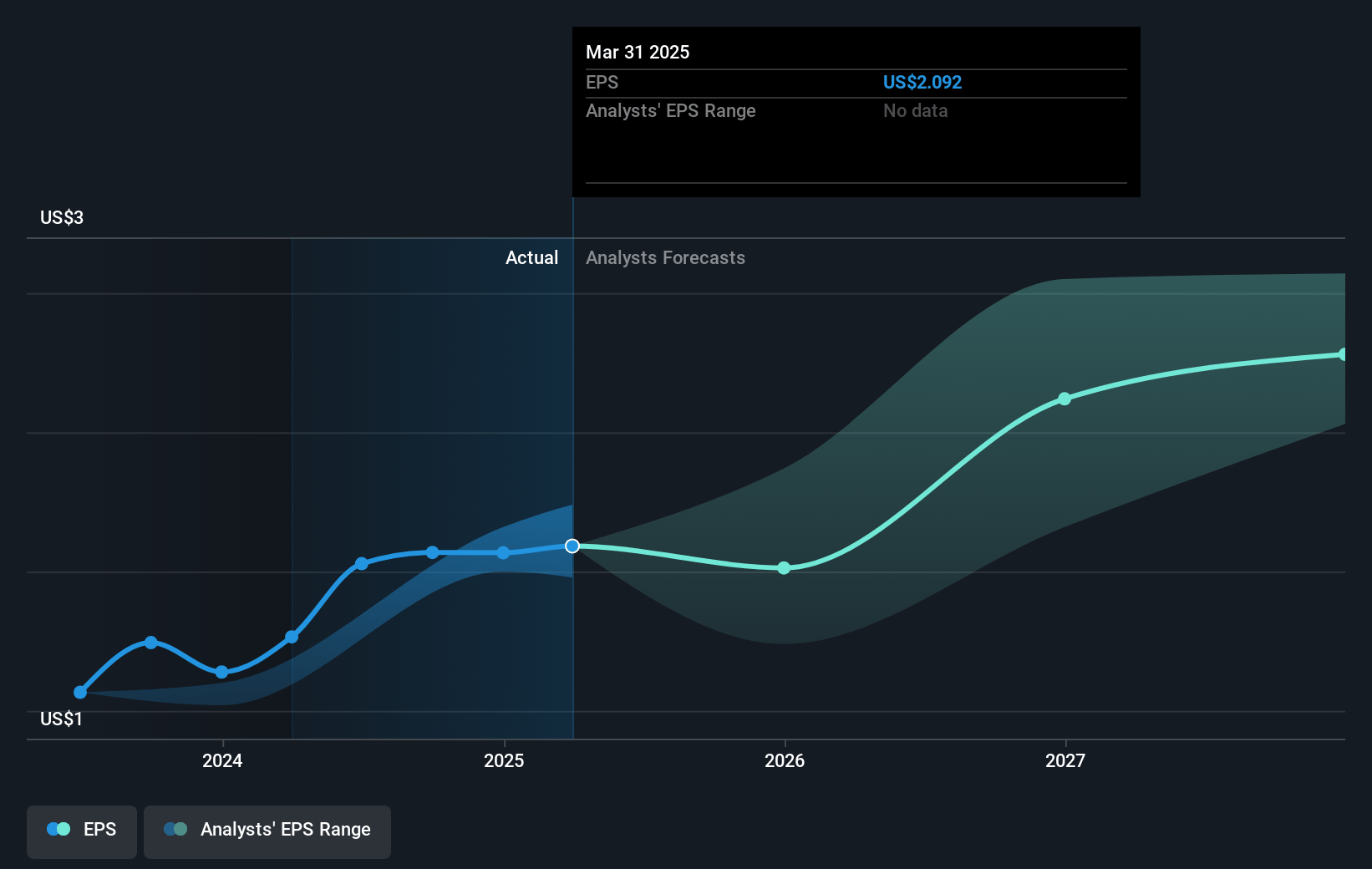
Task: Click the Mar 31 2025 tooltip date
Action: (x=638, y=52)
